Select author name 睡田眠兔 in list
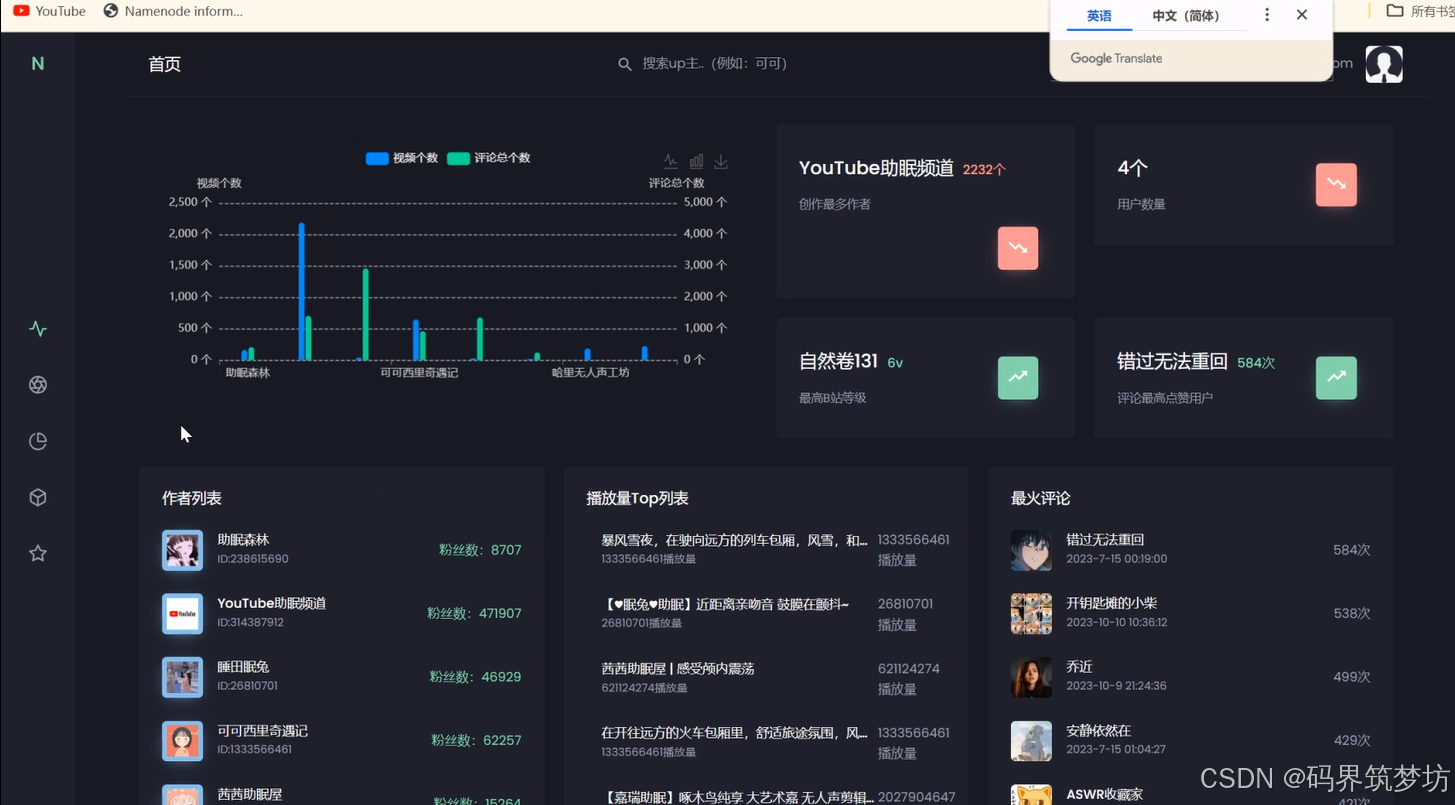This screenshot has width=1455, height=805. (x=243, y=667)
